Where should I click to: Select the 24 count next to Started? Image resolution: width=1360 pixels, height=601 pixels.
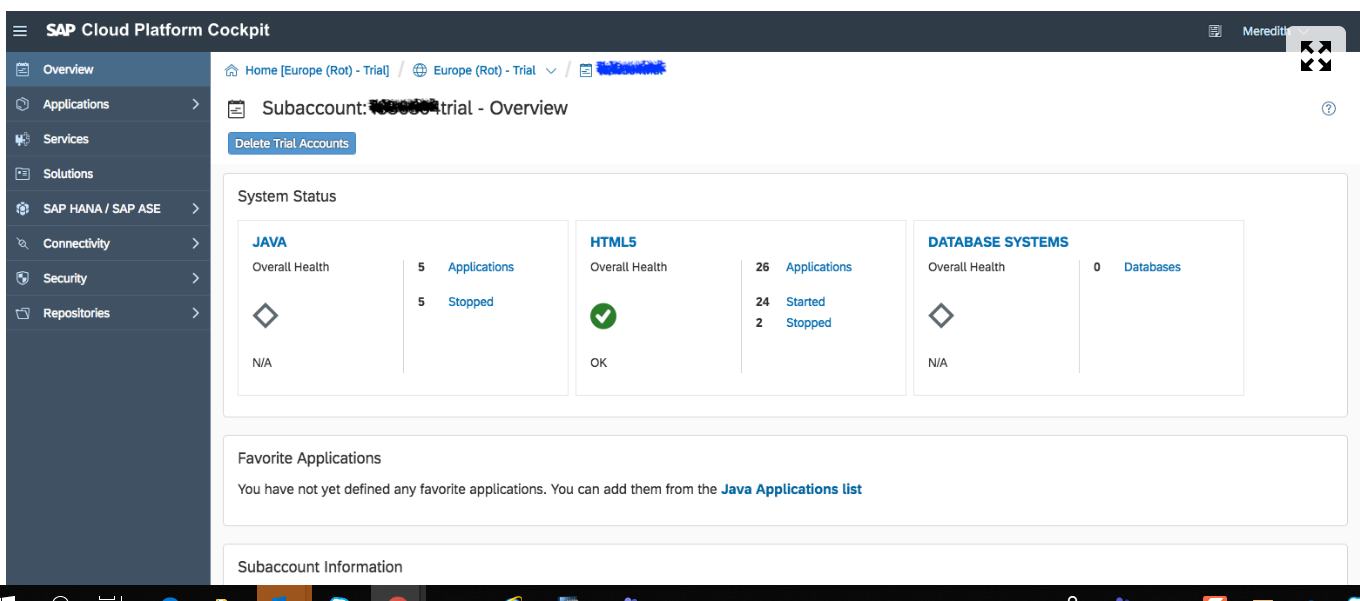[x=763, y=302]
